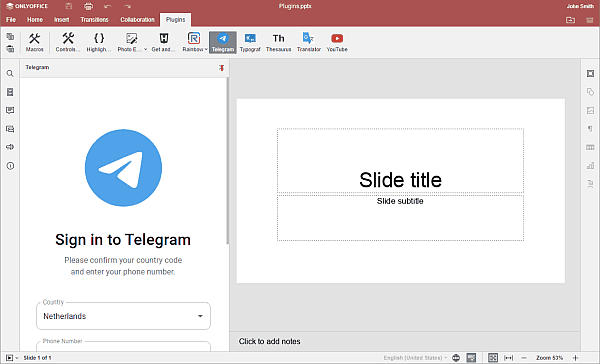Screen dimensions: 600x364
Task: Click the Slide 1 of 1 indicator
Action: click(x=38, y=358)
